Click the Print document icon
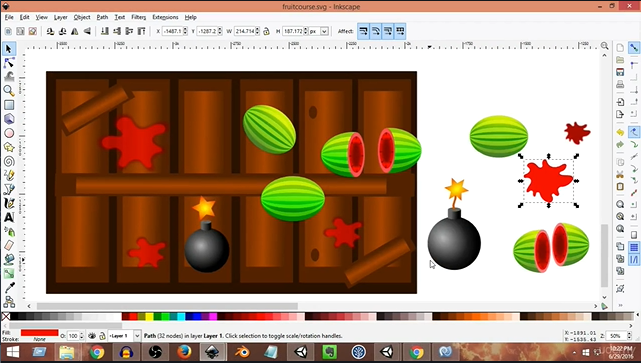 [620, 84]
